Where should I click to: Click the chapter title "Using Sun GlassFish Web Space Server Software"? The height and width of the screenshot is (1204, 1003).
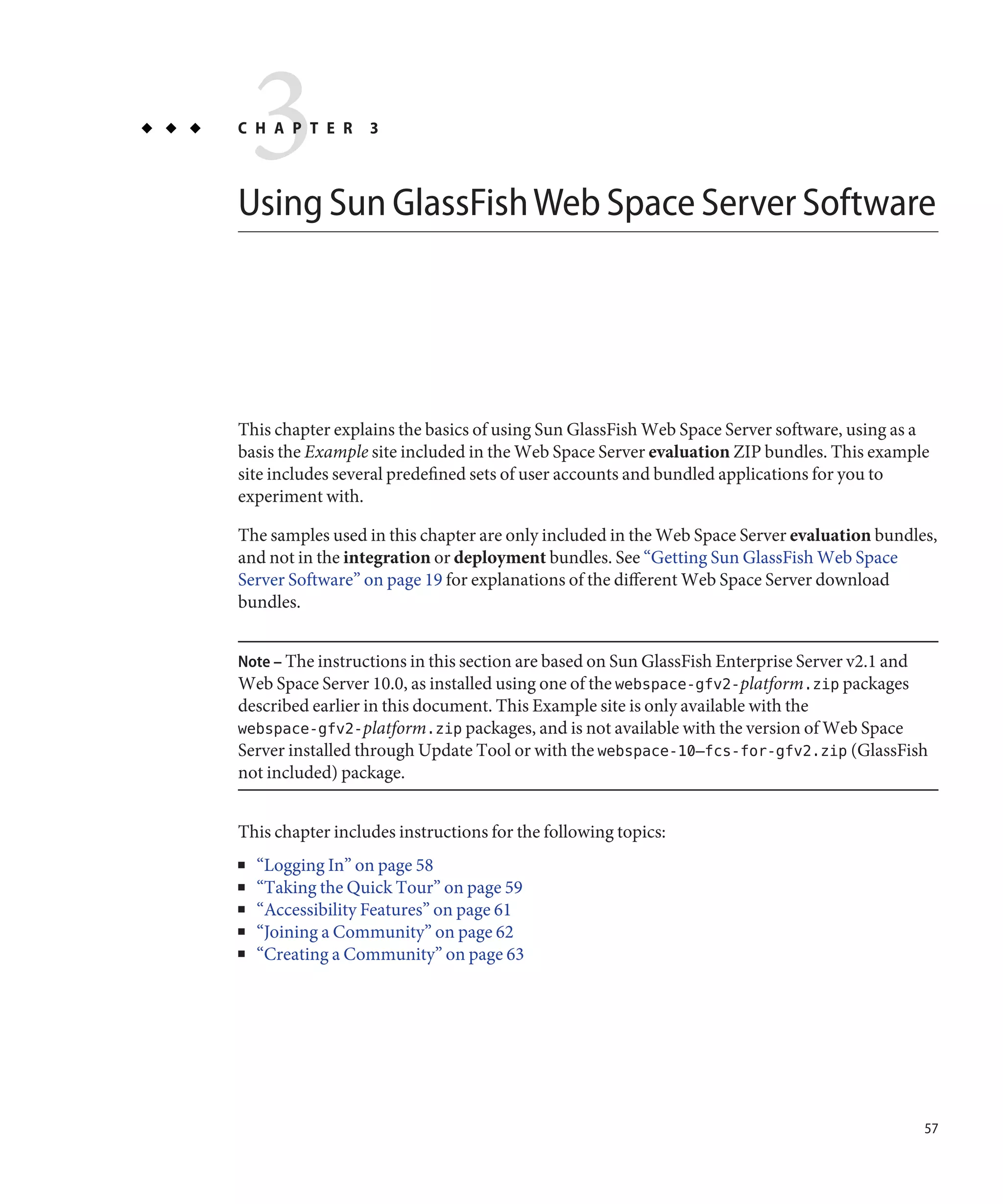[586, 203]
